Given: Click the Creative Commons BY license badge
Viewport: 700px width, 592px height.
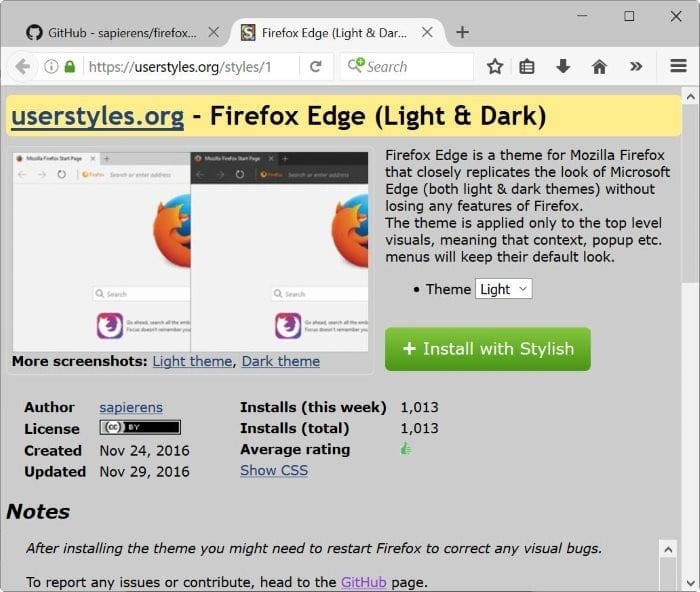Looking at the screenshot, I should (140, 427).
